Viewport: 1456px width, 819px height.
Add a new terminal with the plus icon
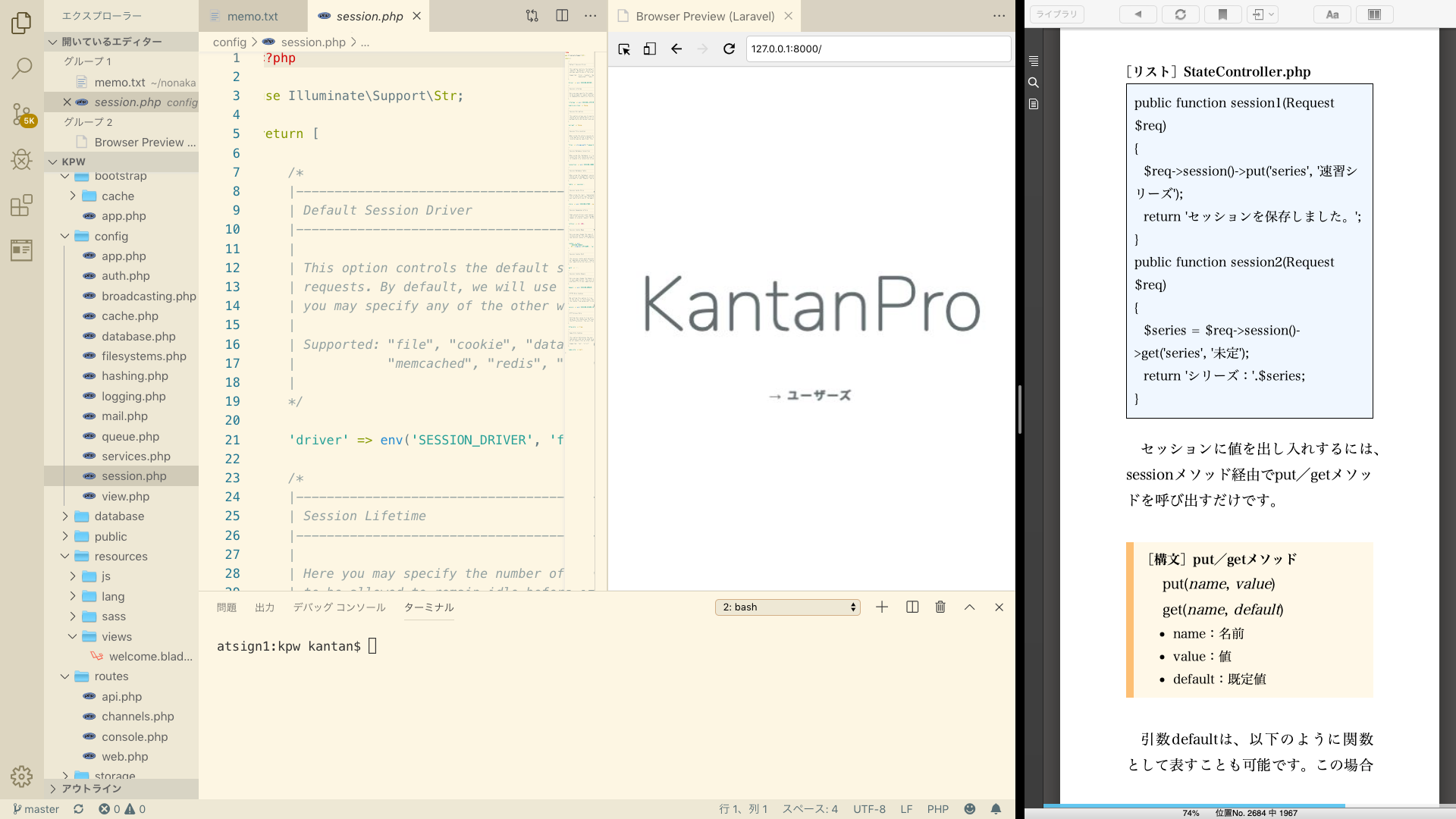pyautogui.click(x=882, y=607)
